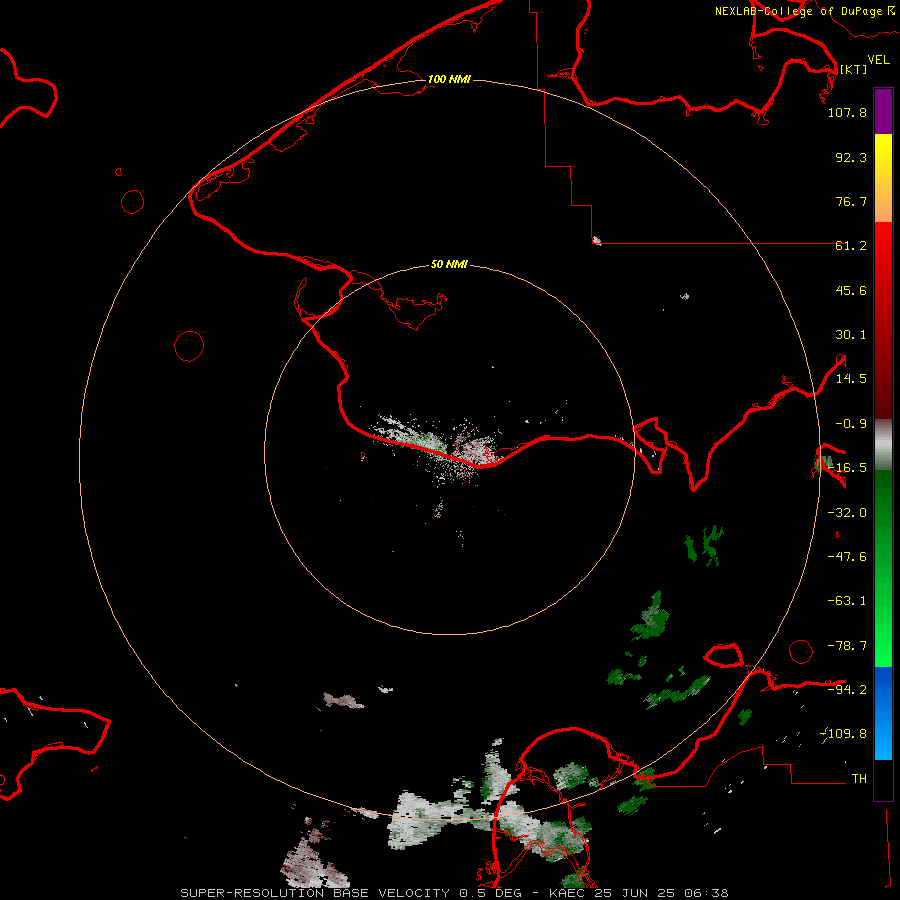Click the -109.8 velocity scale value

point(844,734)
